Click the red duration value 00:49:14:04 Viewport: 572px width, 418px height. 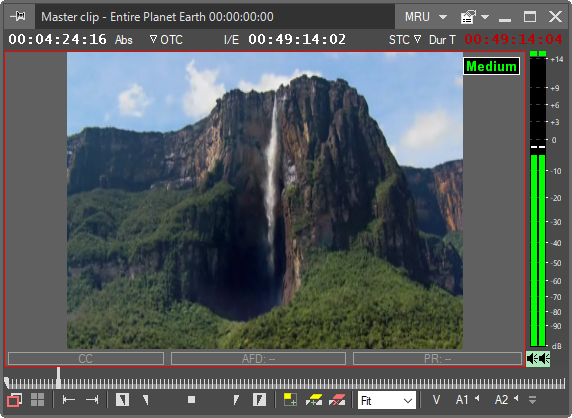513,39
